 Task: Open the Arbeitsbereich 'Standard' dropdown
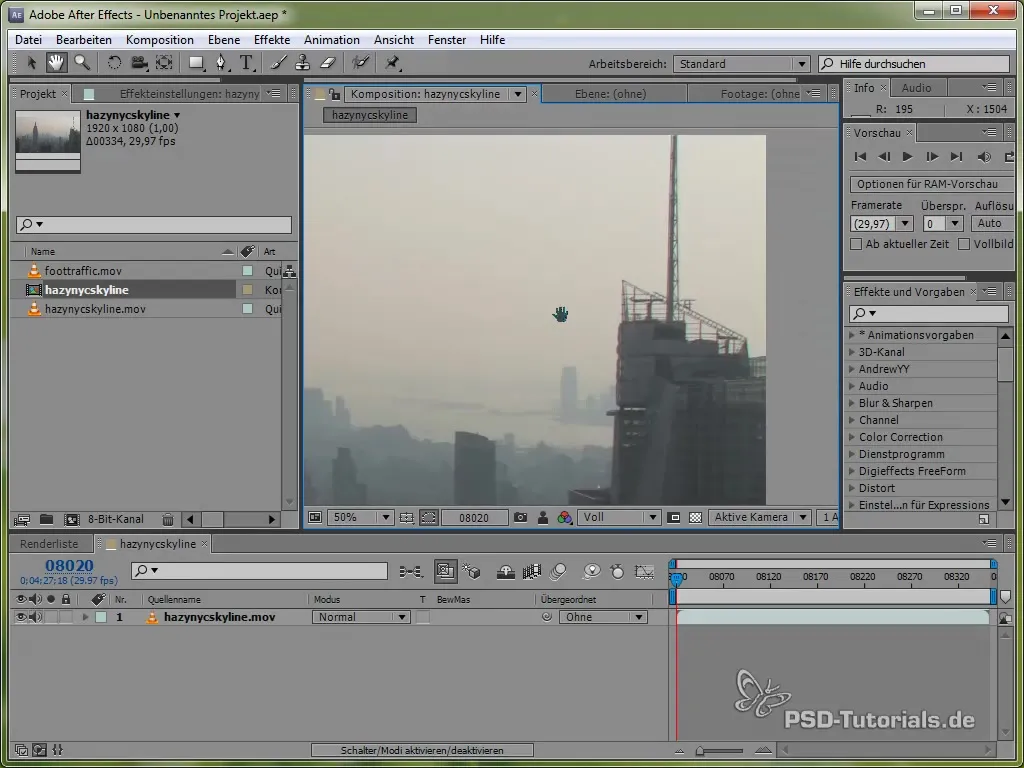741,64
